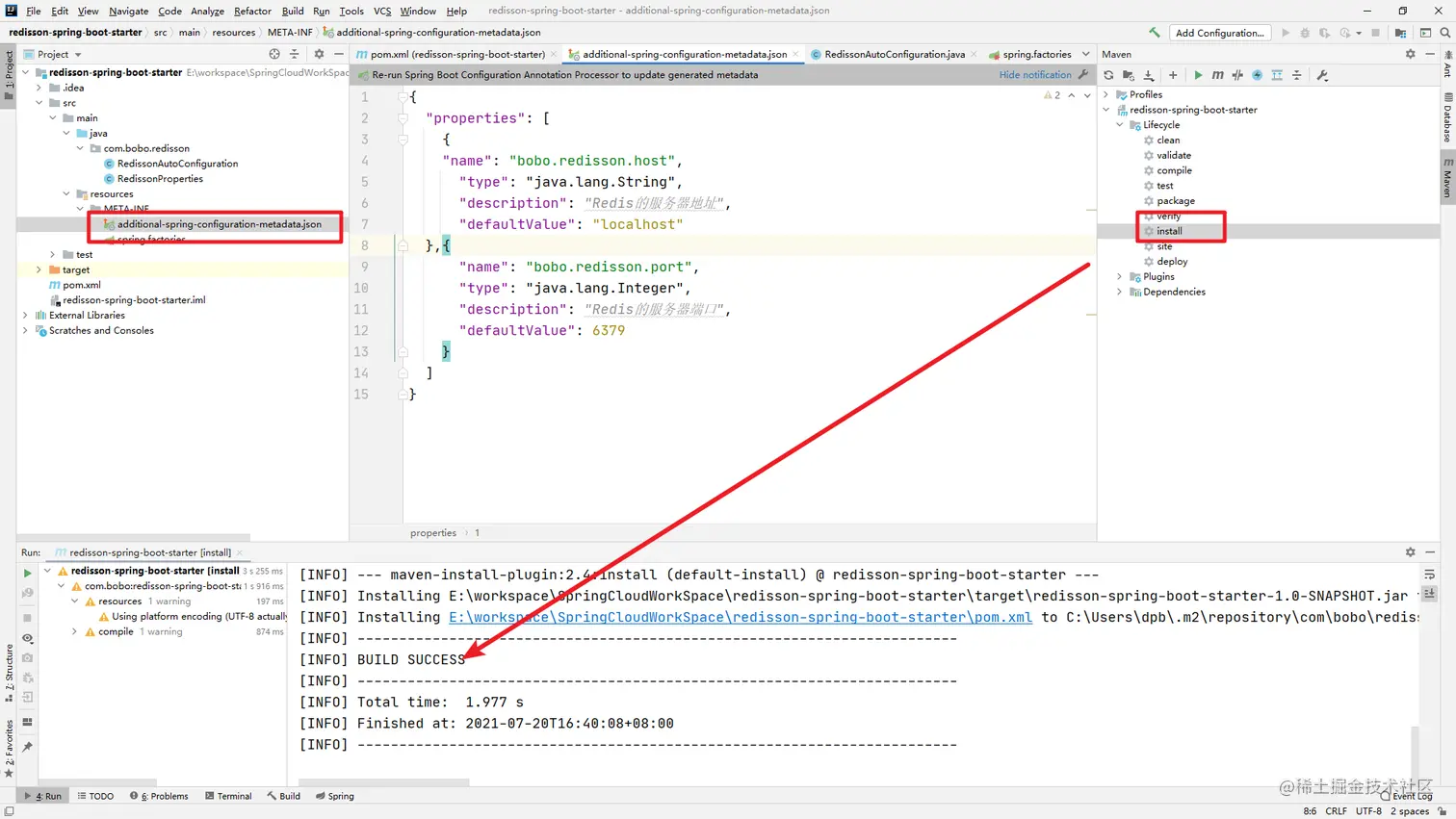Open the Project Structure toolbar icon
Image resolution: width=1456 pixels, height=819 pixels.
coord(1401,33)
